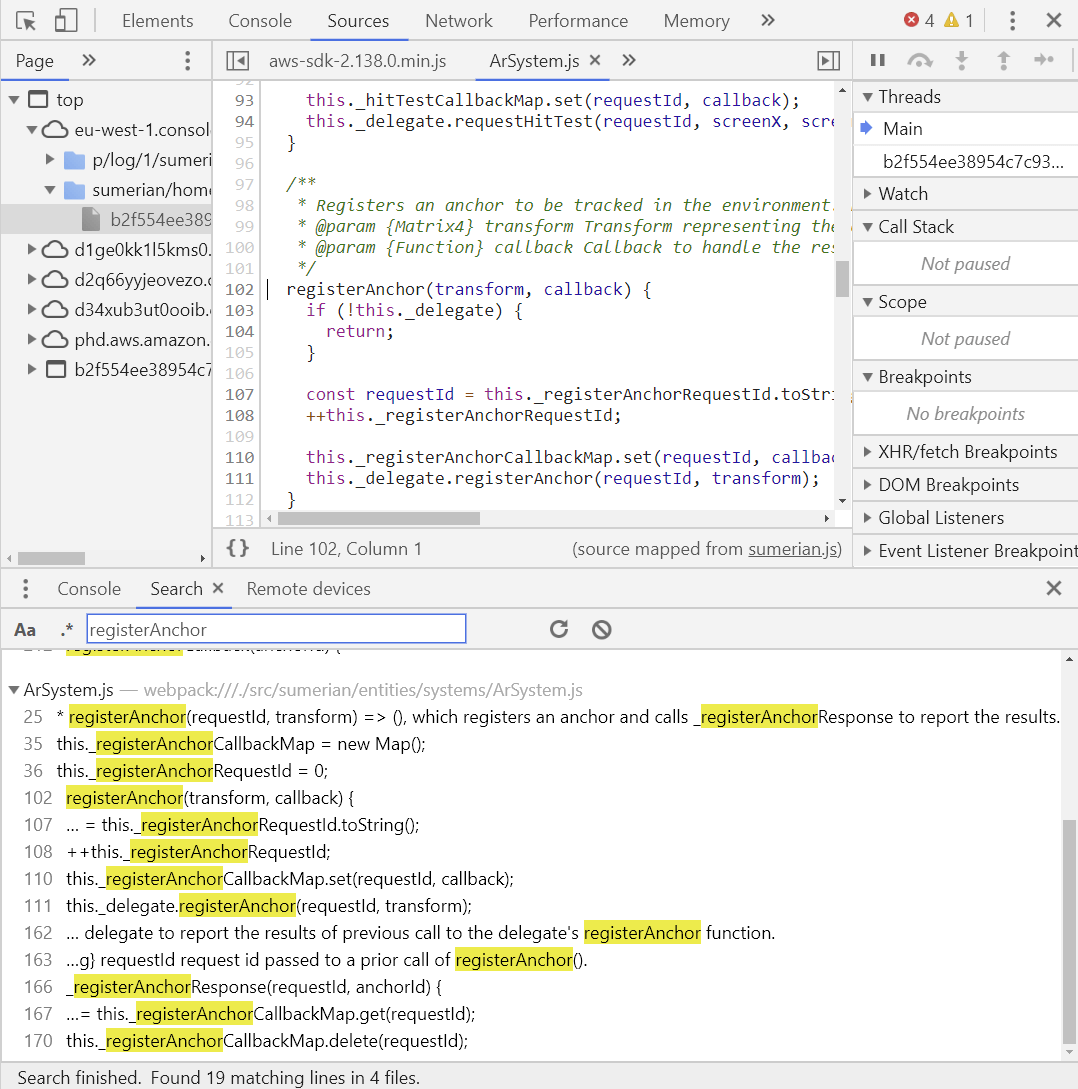The image size is (1078, 1089).
Task: Open the sumerian.js source map link
Action: [x=794, y=549]
